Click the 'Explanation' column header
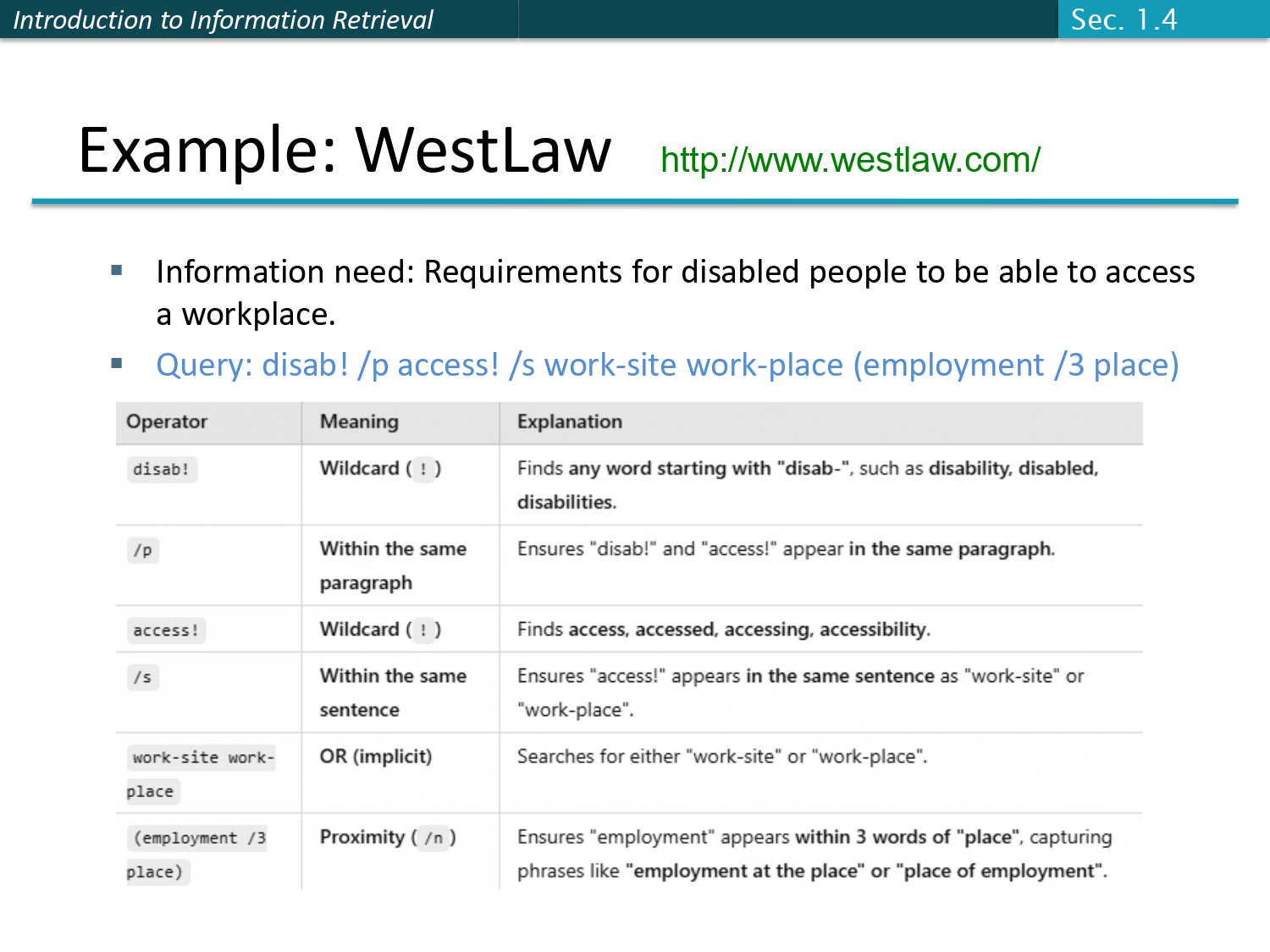Viewport: 1270px width, 952px height. coord(570,421)
